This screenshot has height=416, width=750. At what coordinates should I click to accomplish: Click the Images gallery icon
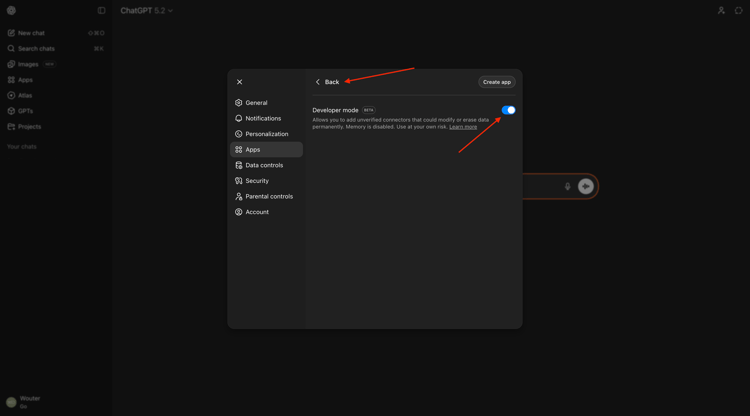pyautogui.click(x=11, y=64)
